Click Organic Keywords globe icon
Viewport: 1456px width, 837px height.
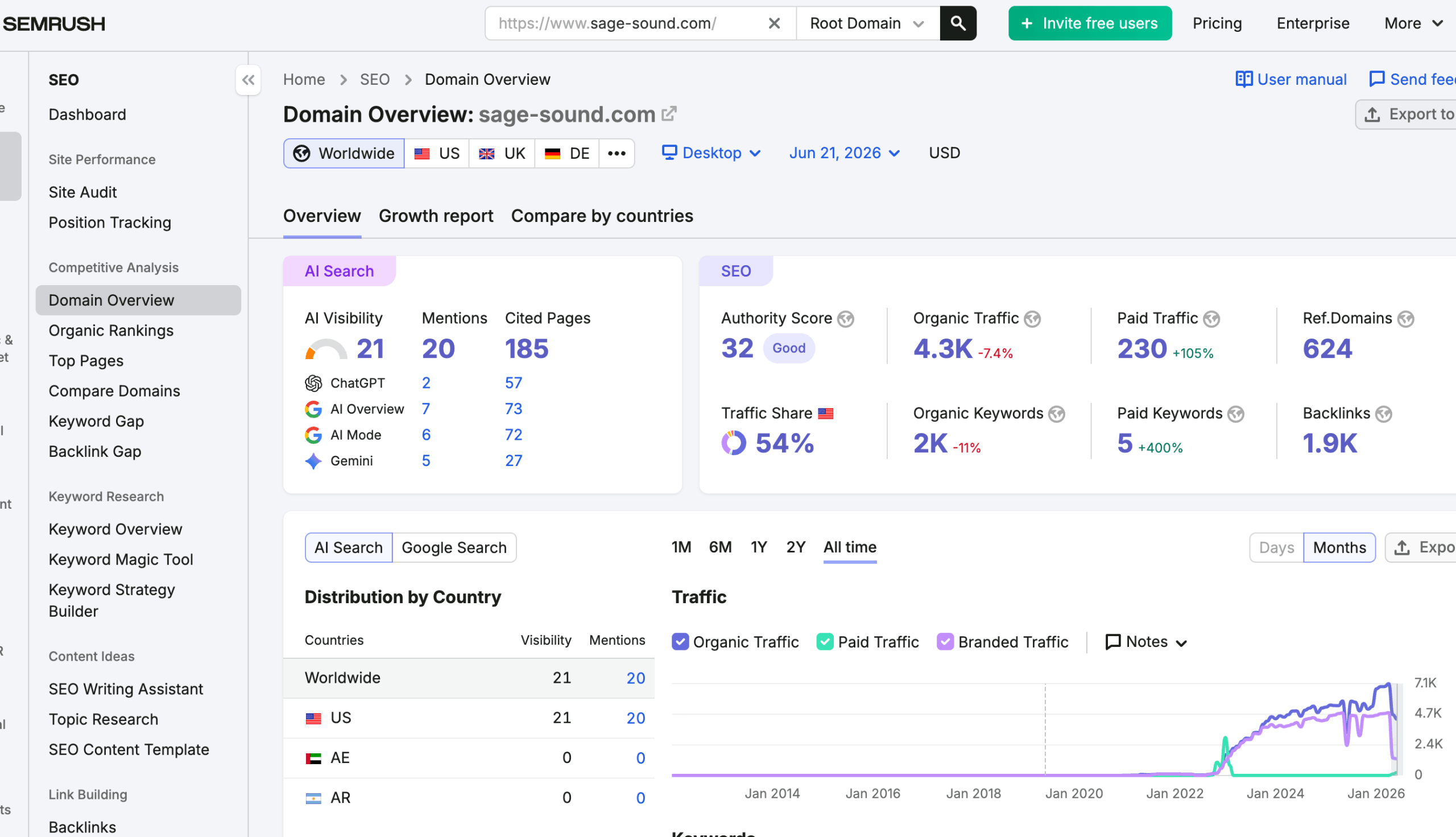point(1057,414)
